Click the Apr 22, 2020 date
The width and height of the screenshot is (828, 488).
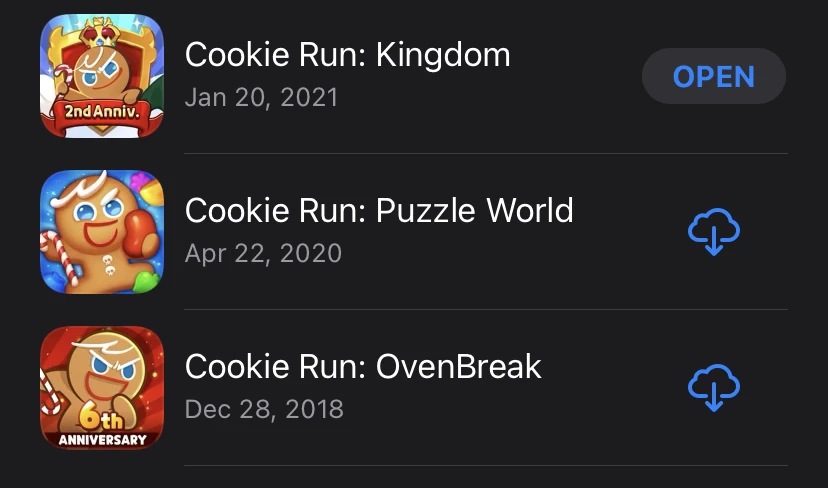[264, 253]
